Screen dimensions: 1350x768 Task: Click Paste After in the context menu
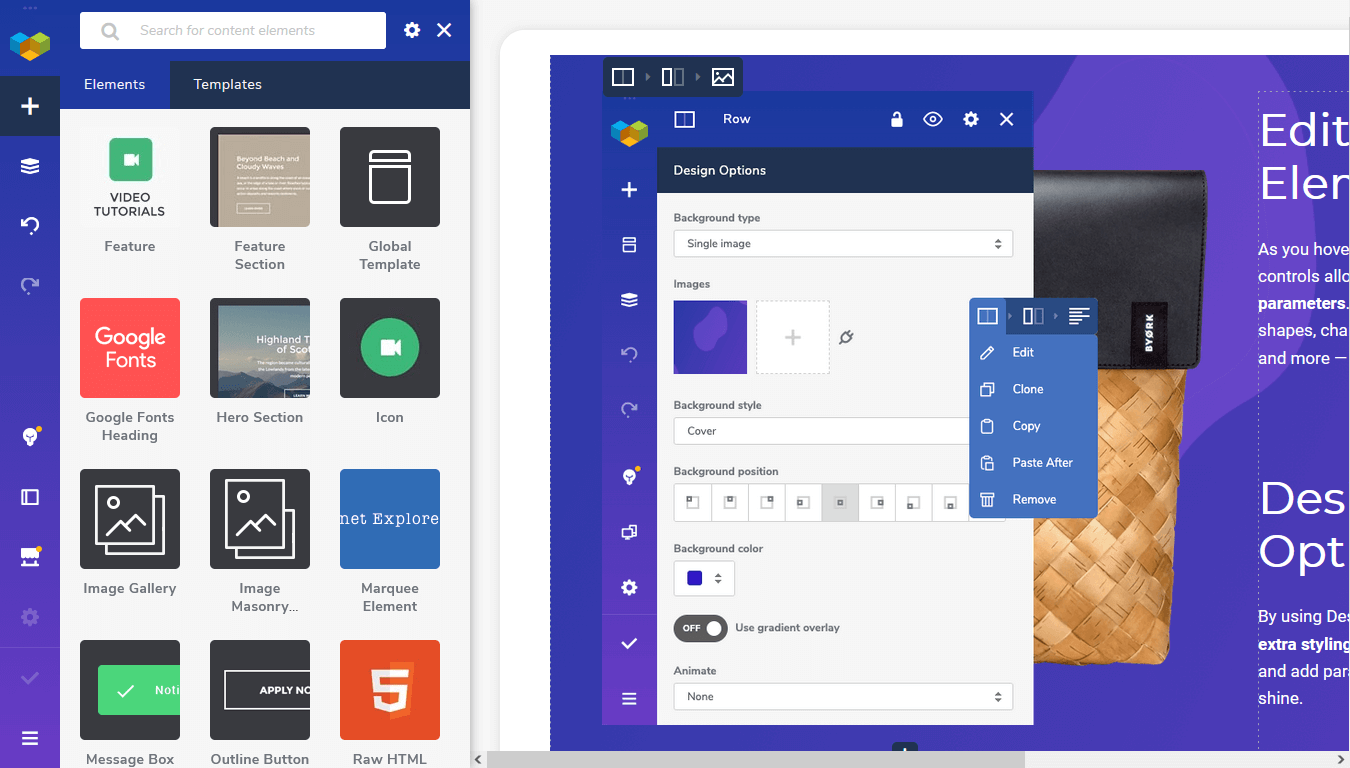pyautogui.click(x=1041, y=462)
